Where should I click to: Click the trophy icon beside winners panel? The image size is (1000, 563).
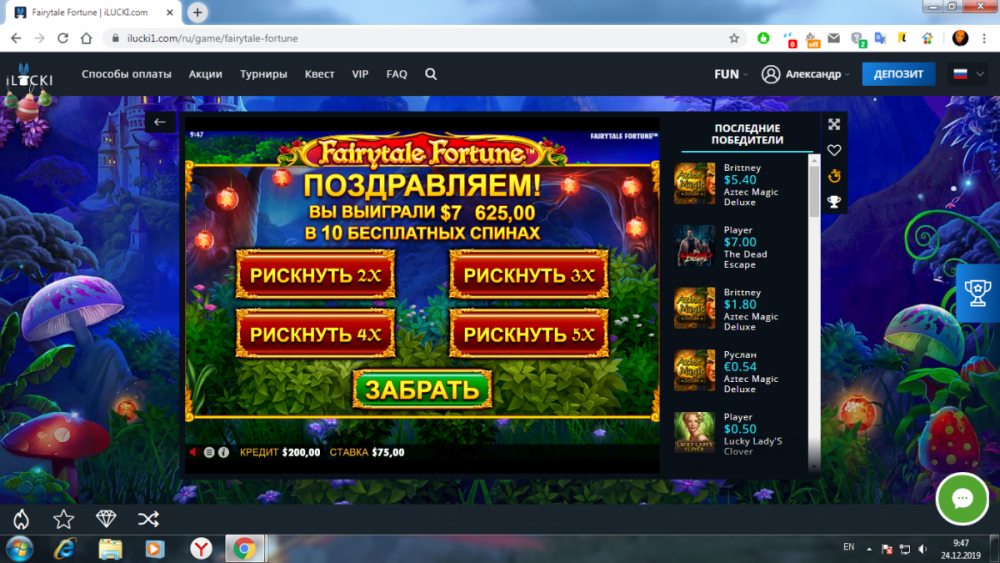[x=834, y=202]
